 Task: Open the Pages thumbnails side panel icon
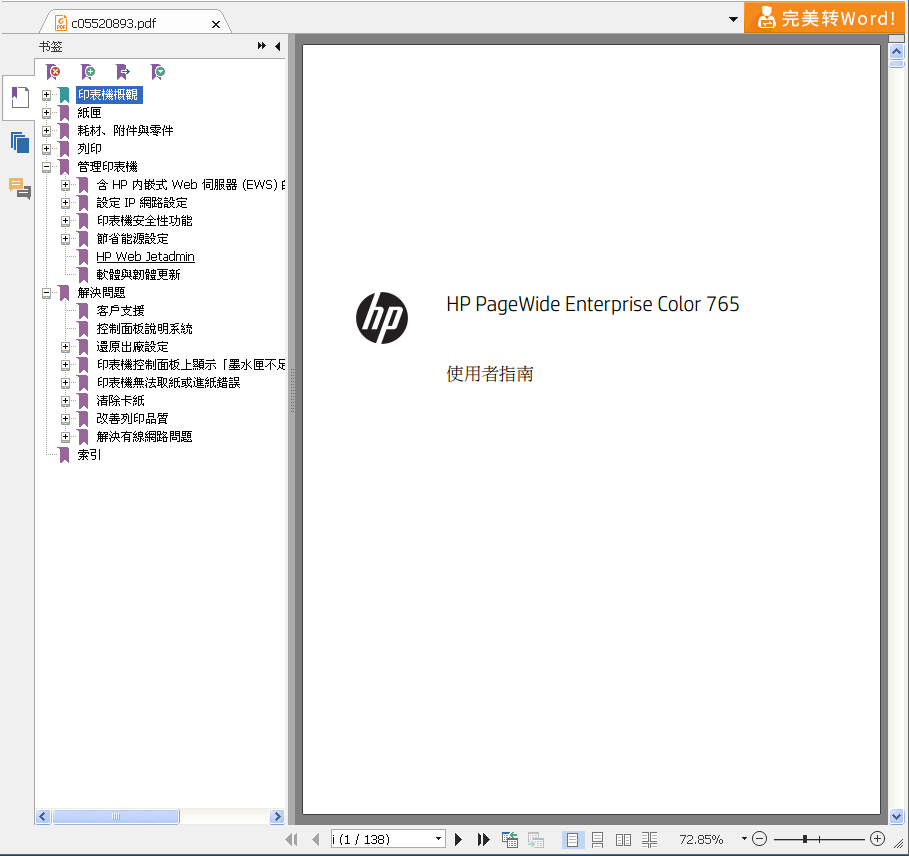point(20,143)
